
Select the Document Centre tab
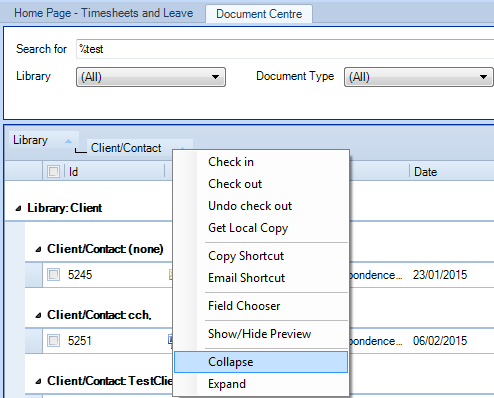[259, 14]
